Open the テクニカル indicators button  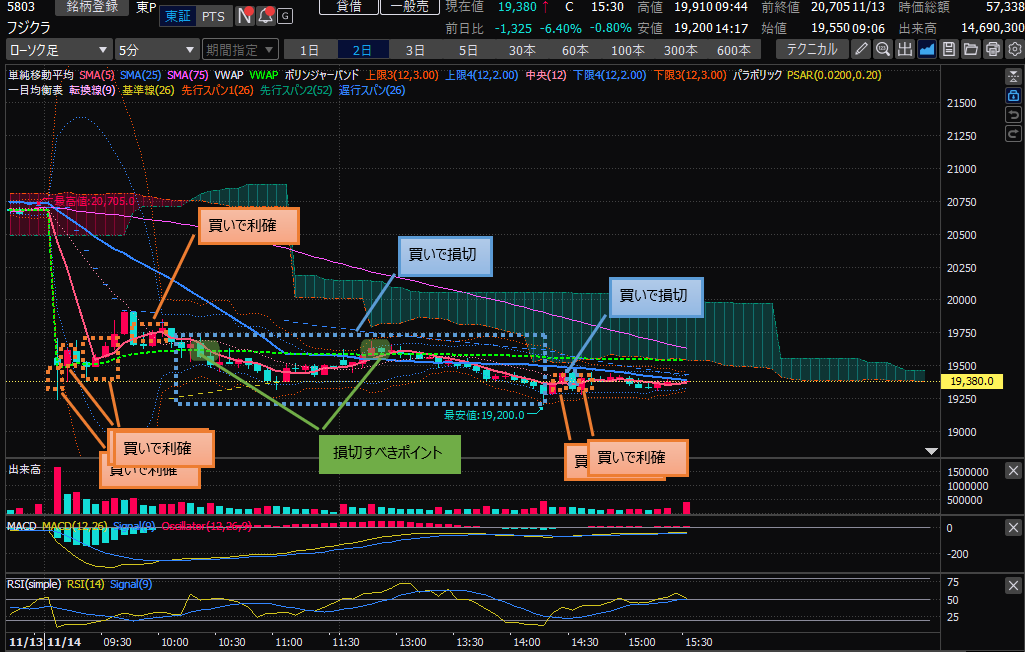pos(813,49)
